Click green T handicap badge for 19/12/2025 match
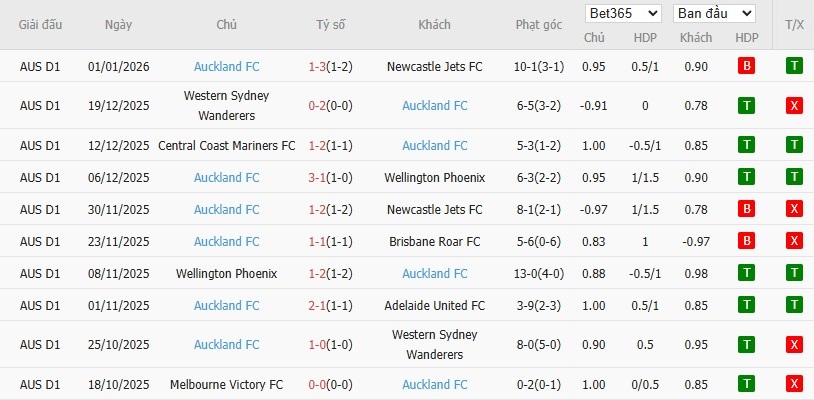This screenshot has width=814, height=400. 746,105
